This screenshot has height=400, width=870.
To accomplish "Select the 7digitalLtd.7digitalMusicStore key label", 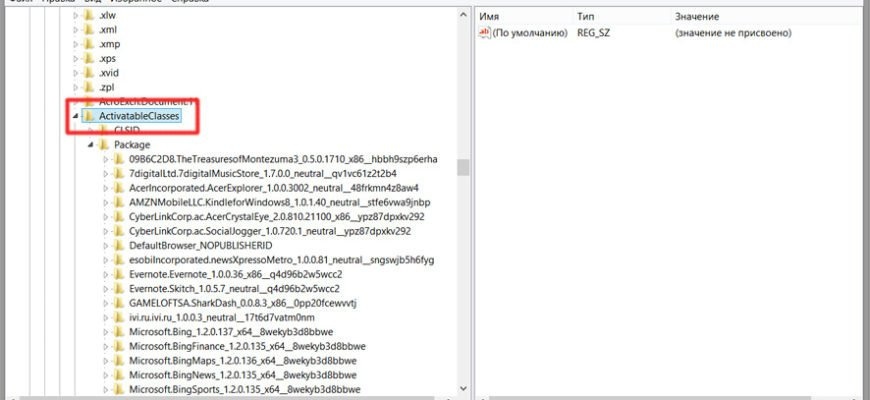I will coord(262,174).
